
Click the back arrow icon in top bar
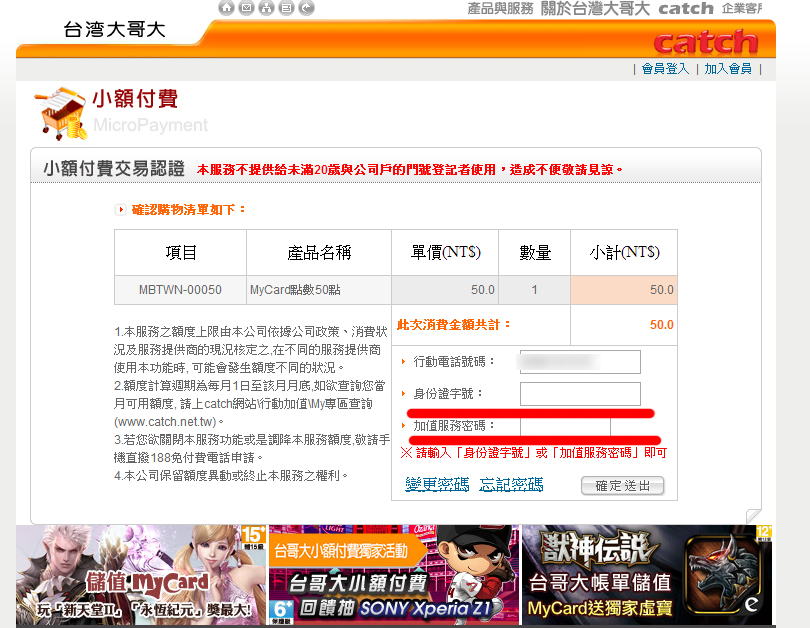(x=306, y=8)
